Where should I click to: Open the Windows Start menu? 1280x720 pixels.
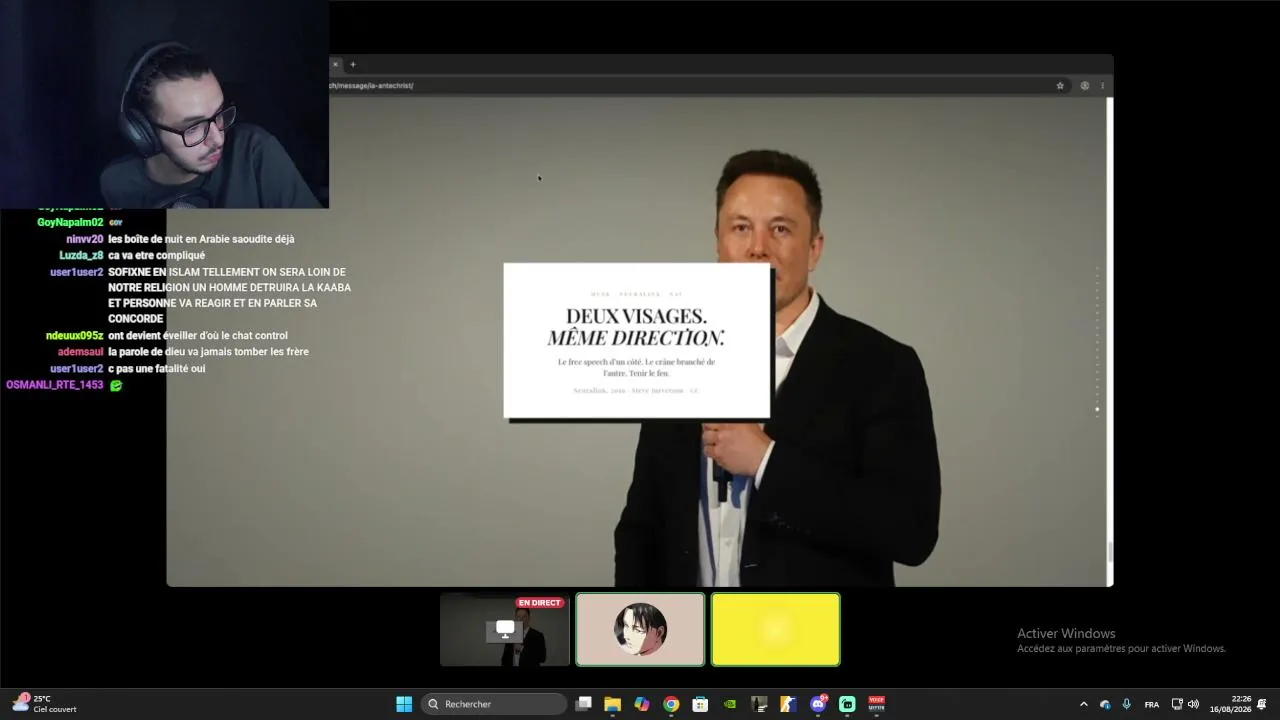(x=404, y=704)
